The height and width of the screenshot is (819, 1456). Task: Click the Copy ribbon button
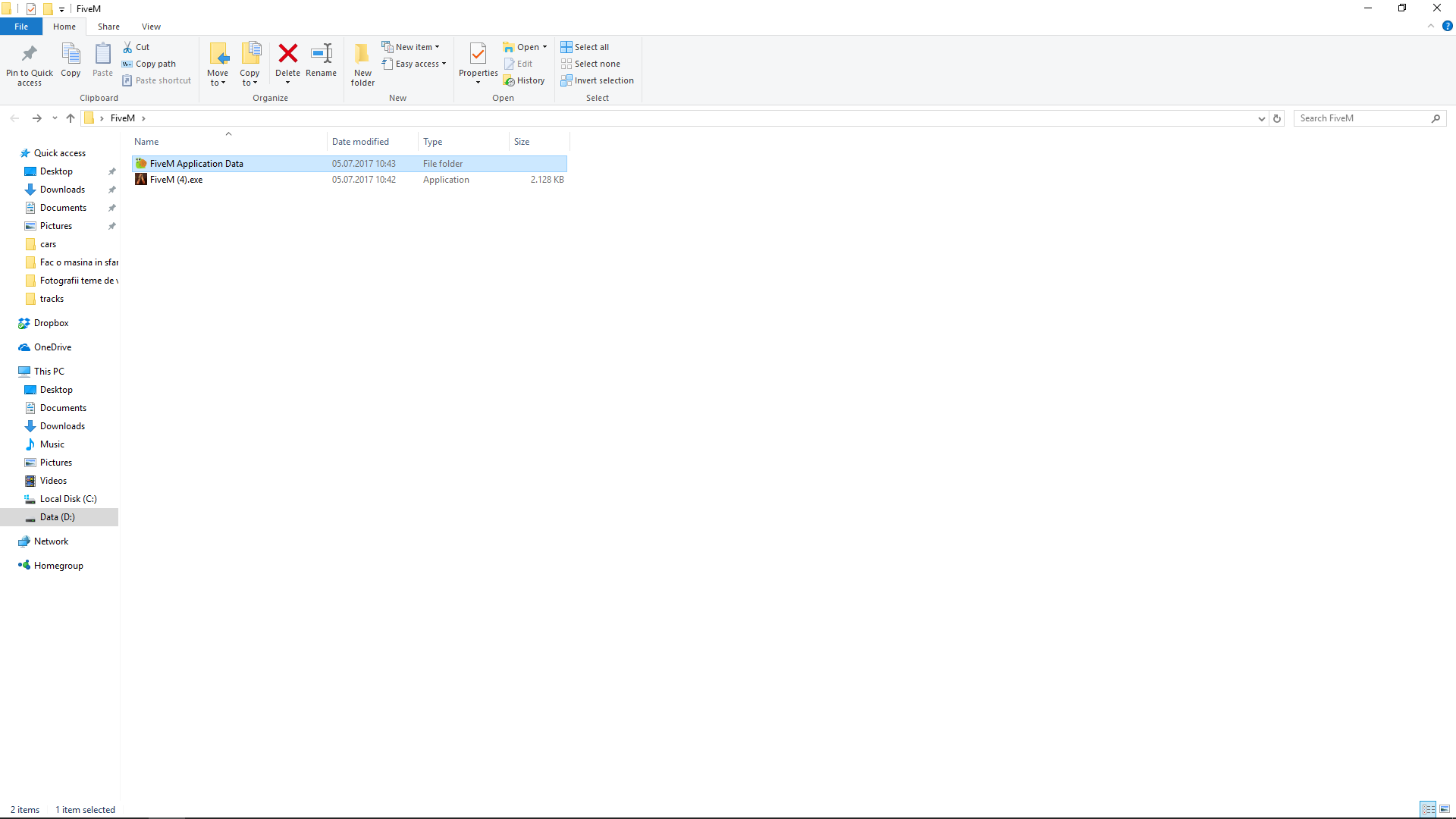(71, 60)
